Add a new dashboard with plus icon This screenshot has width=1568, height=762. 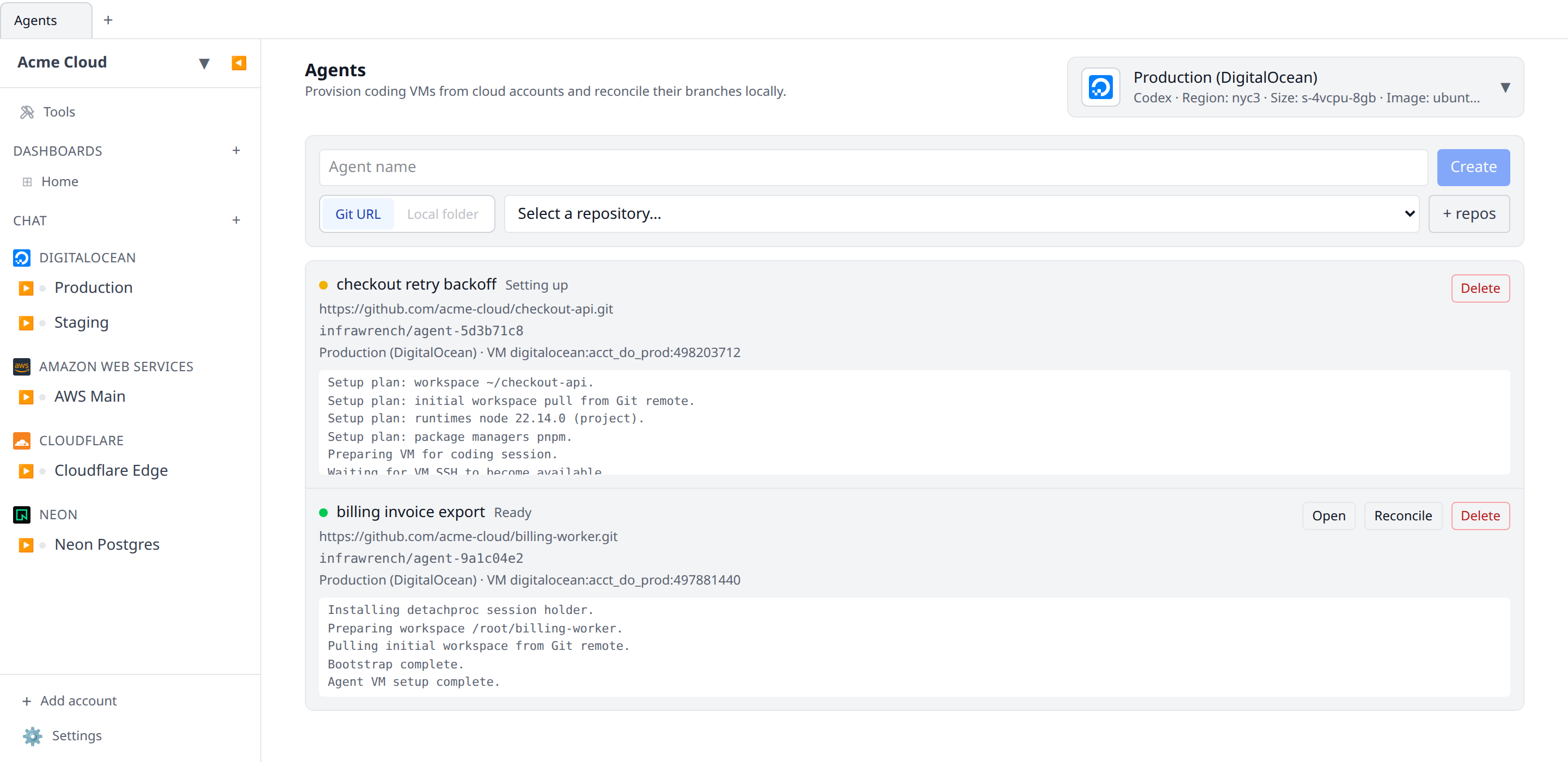(x=236, y=150)
